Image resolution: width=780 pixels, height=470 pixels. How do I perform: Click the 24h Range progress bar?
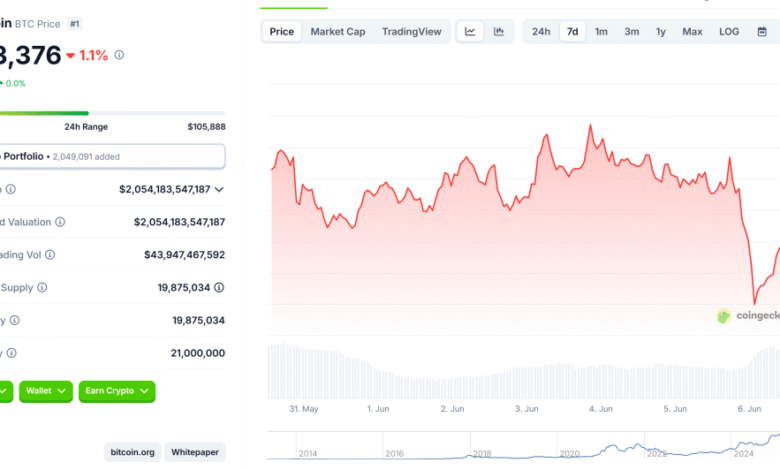tap(112, 113)
